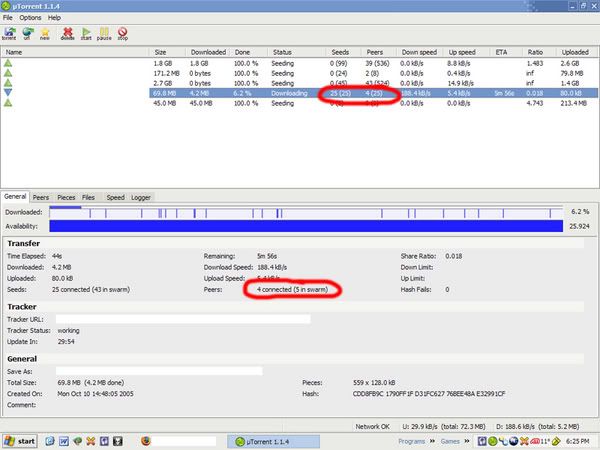This screenshot has height=450, width=600.
Task: Click the clock showing 6:25 PM
Action: point(577,441)
